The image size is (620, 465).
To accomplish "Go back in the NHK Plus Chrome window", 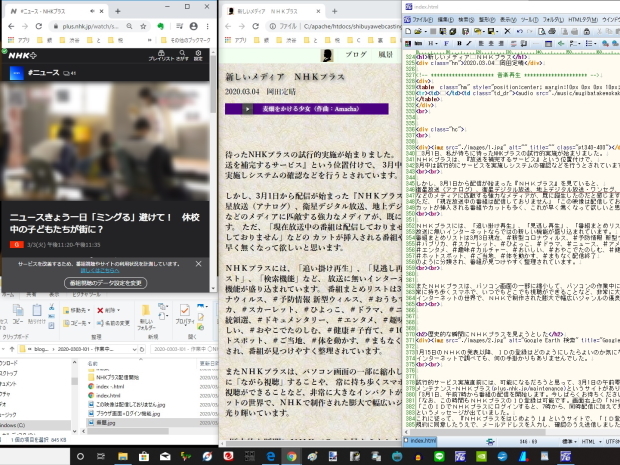I will 11,26.
